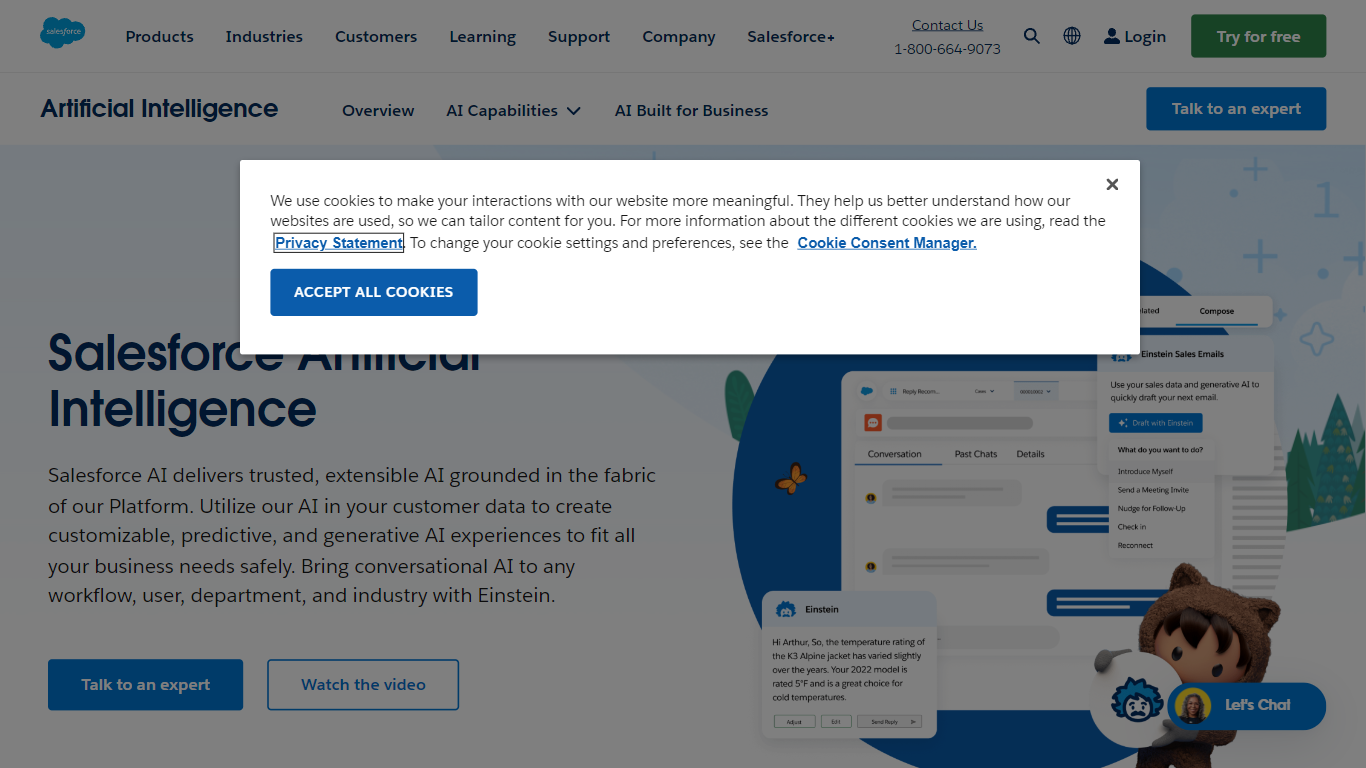Close the cookie banner with X
The width and height of the screenshot is (1366, 768).
[x=1112, y=184]
